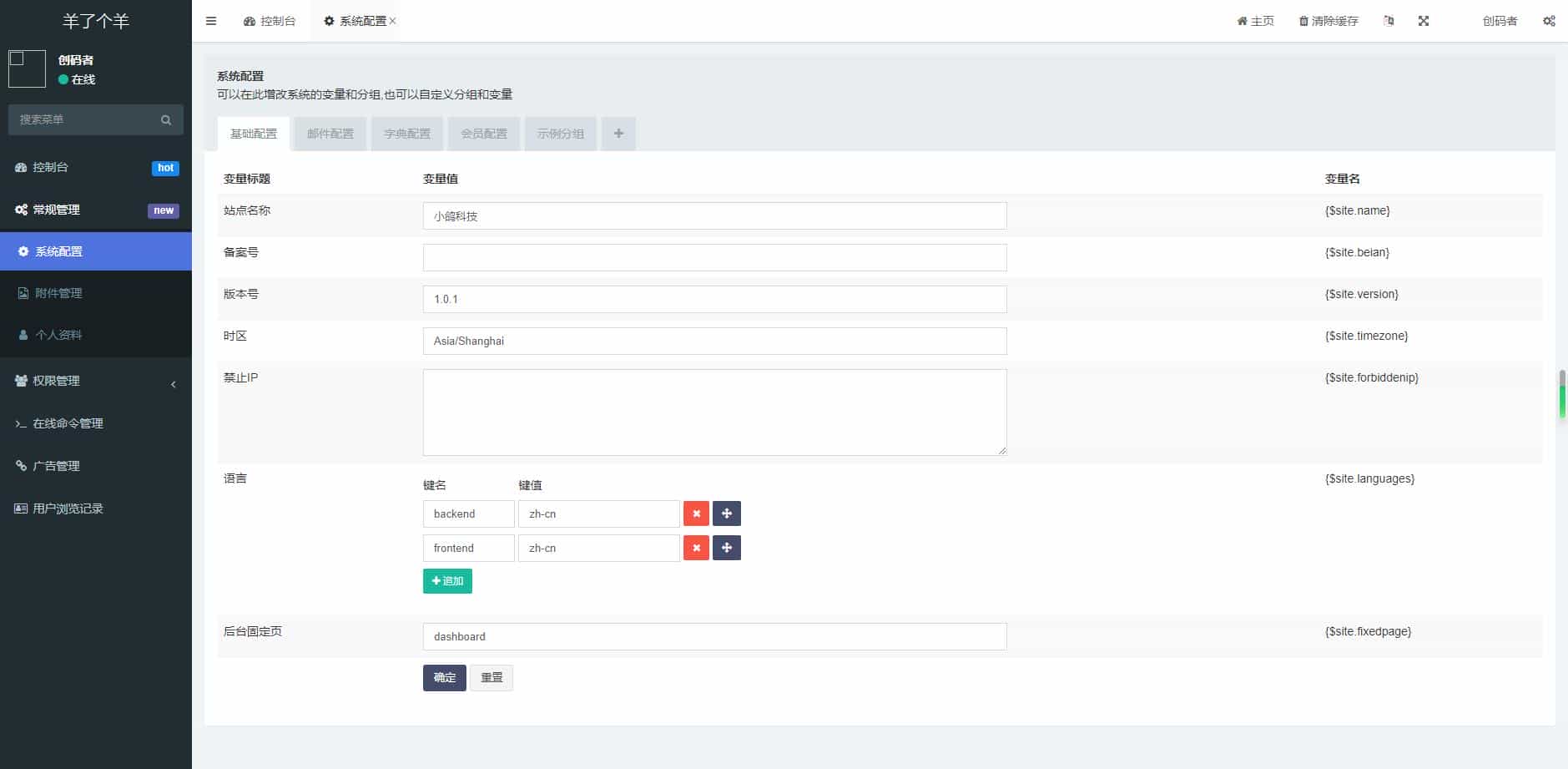Click the 站点名称 input field
Screen dimensions: 1568x769
click(x=715, y=215)
